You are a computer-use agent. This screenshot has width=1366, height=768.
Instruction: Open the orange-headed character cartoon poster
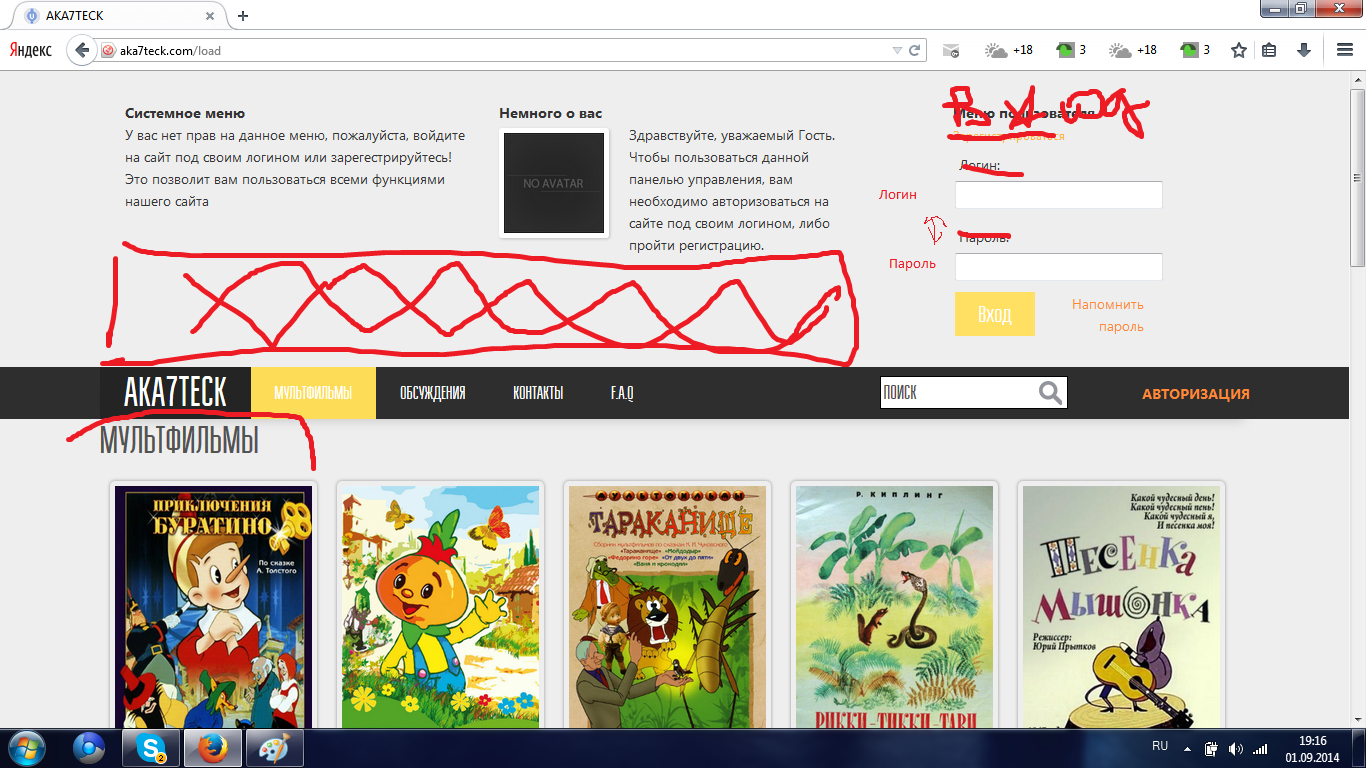coord(440,607)
